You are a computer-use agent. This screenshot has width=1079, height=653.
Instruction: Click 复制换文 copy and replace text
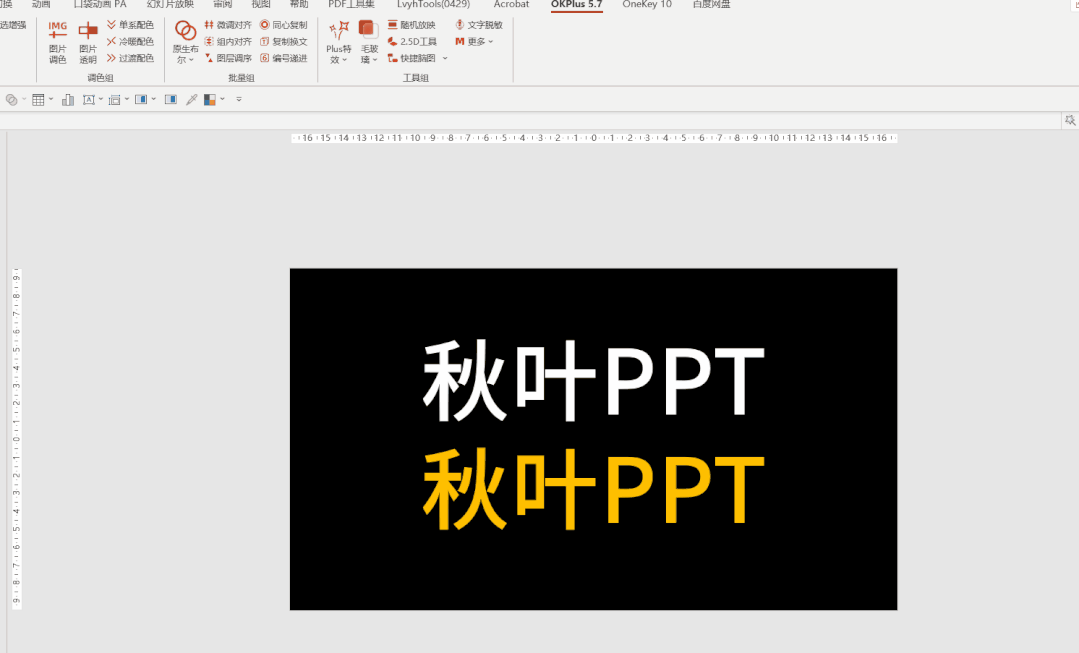click(x=284, y=41)
